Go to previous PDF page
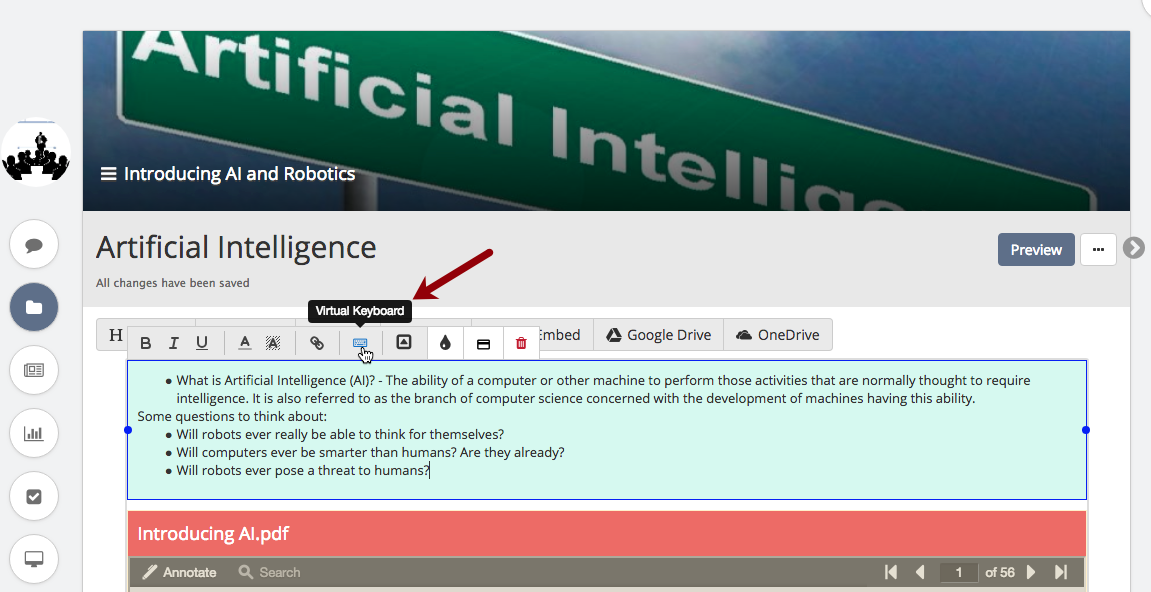Screen dimensions: 1151x592 click(920, 572)
